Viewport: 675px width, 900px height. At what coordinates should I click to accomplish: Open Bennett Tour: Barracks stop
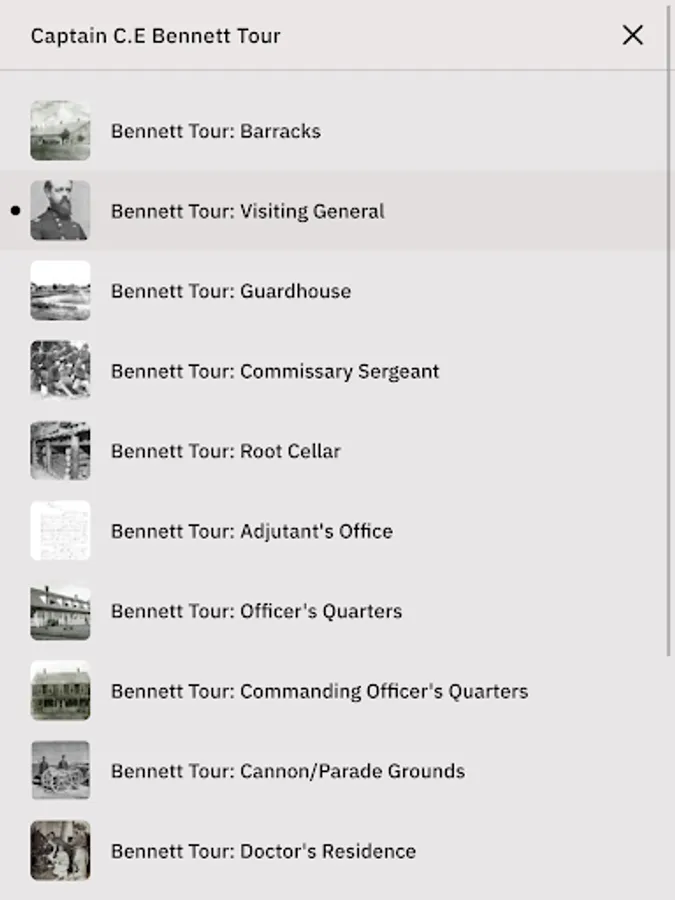[216, 131]
